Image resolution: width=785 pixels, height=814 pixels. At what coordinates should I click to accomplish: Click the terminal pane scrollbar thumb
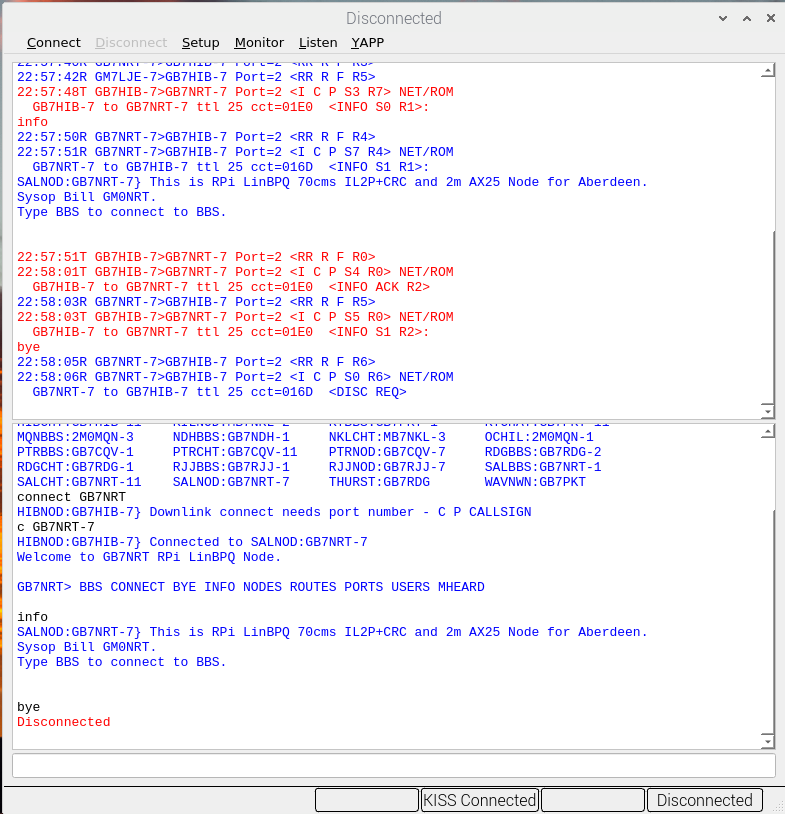[767, 620]
